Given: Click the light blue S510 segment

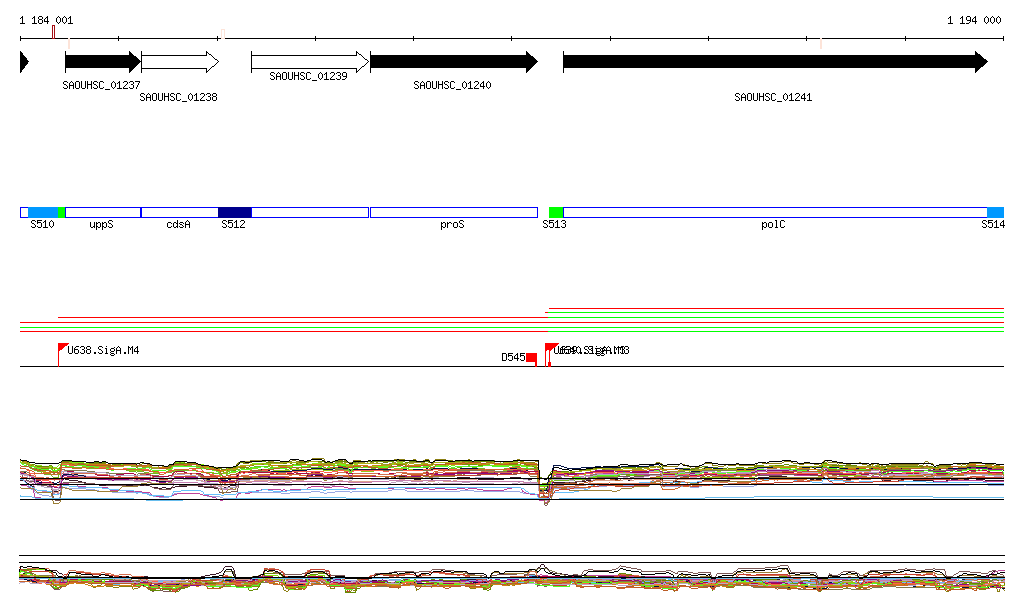Looking at the screenshot, I should pyautogui.click(x=42, y=212).
